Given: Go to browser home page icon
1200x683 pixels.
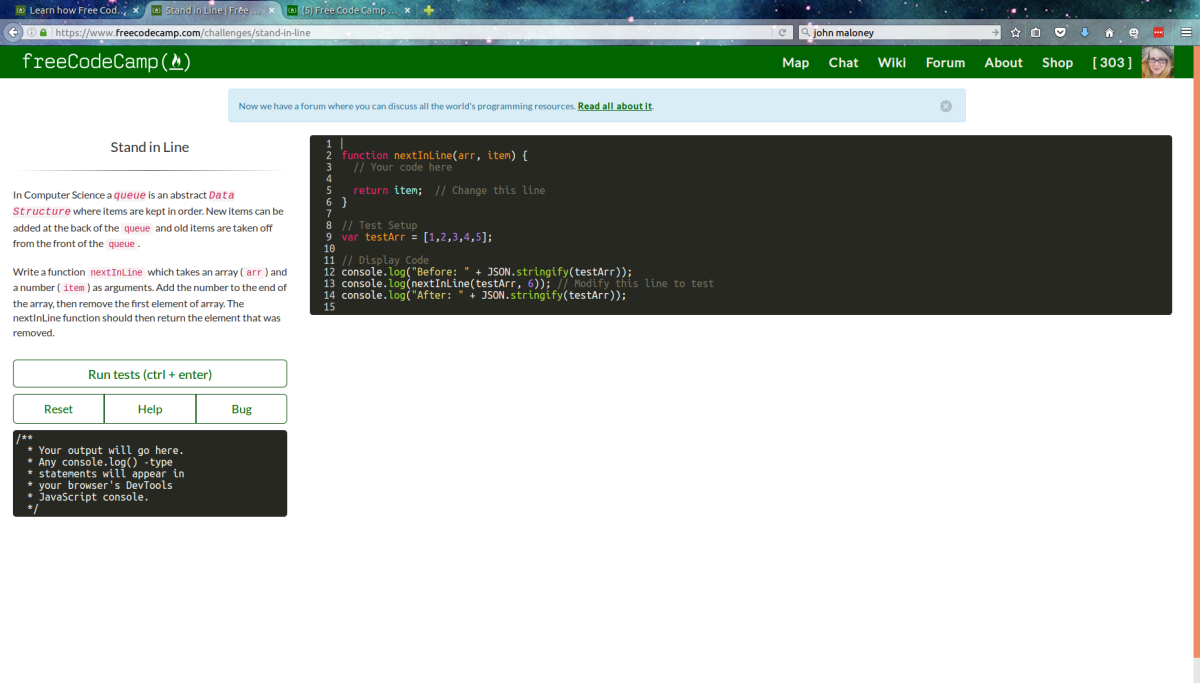Looking at the screenshot, I should click(x=1109, y=32).
